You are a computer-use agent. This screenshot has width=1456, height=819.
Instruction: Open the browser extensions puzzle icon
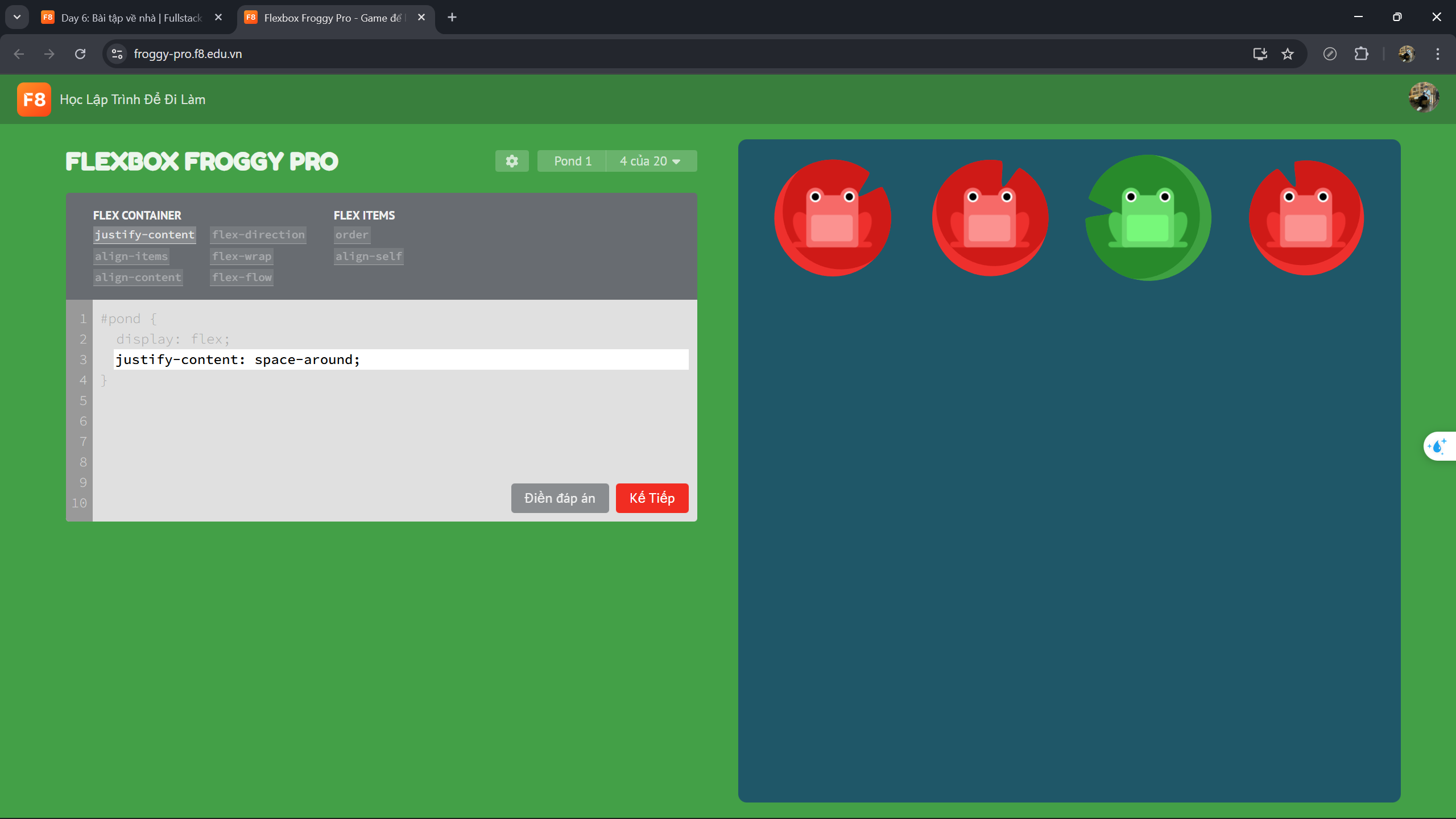(1361, 54)
